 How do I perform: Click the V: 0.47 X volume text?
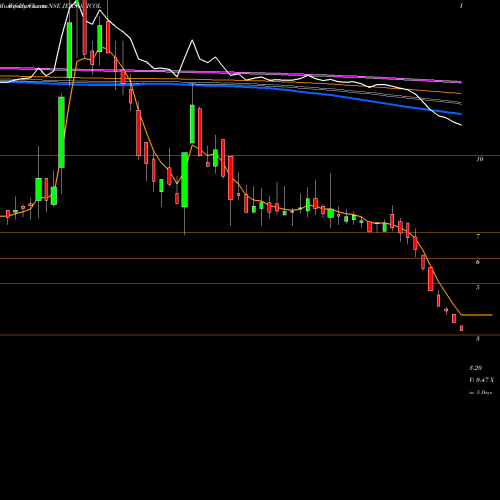[x=482, y=380]
